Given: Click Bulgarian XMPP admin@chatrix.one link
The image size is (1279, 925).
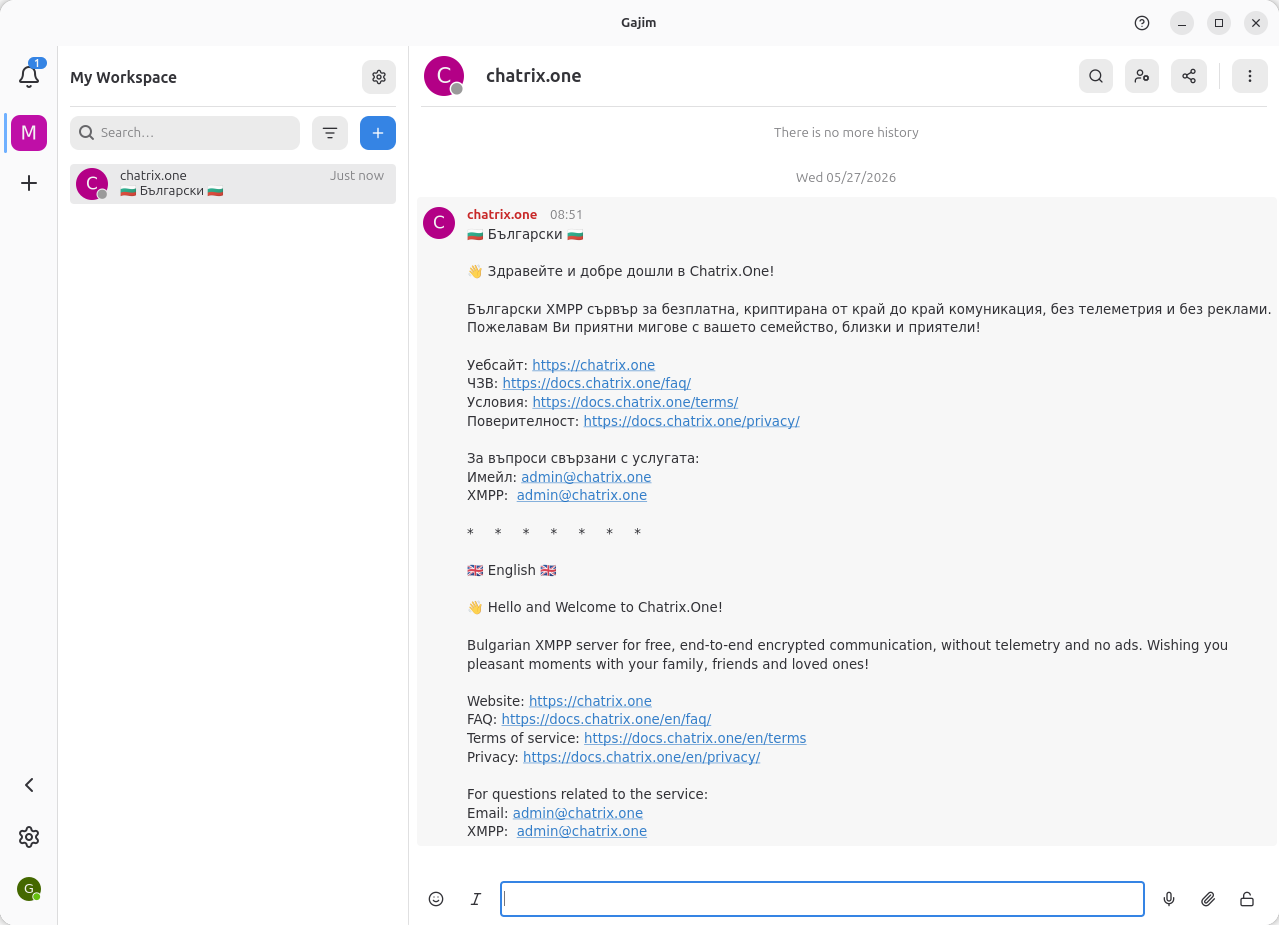Looking at the screenshot, I should [582, 495].
